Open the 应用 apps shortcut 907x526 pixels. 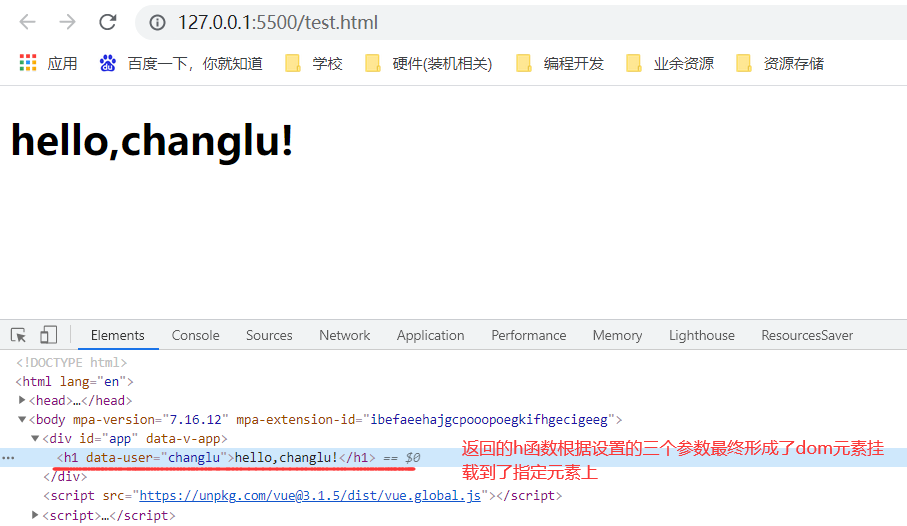pos(49,63)
